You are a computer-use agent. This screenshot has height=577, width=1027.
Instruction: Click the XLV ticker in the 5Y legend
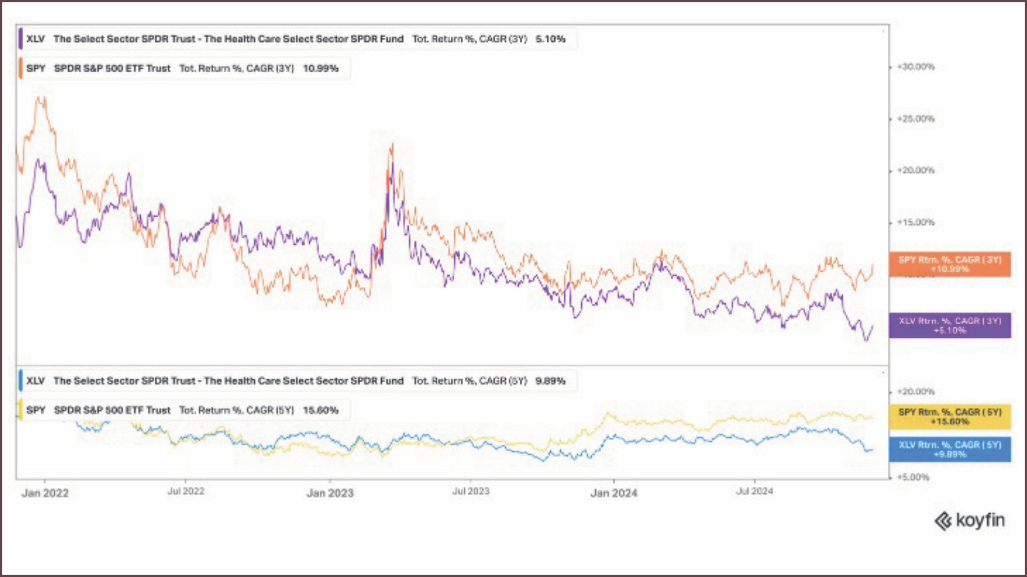[x=35, y=381]
